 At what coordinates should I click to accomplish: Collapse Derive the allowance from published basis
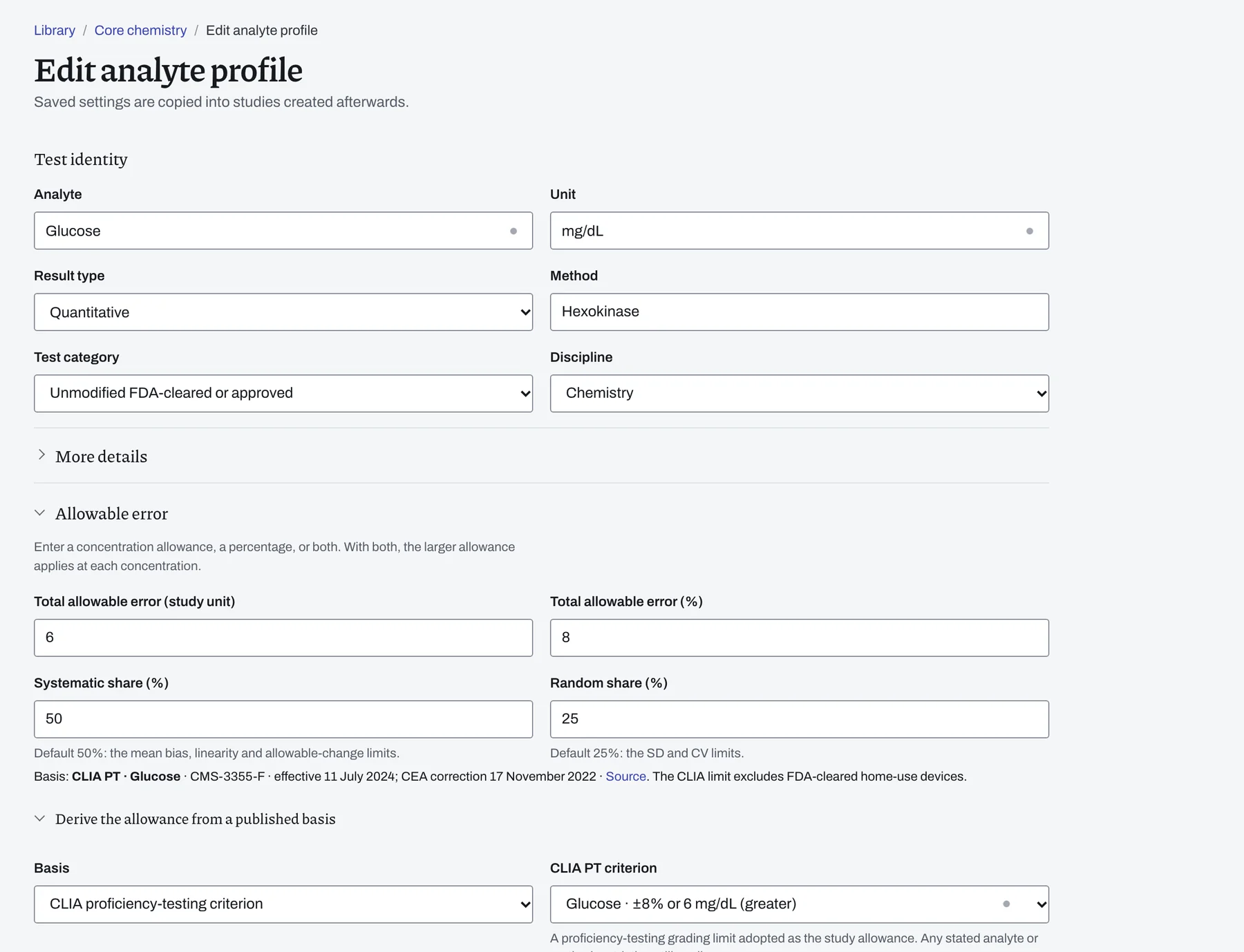[x=40, y=819]
